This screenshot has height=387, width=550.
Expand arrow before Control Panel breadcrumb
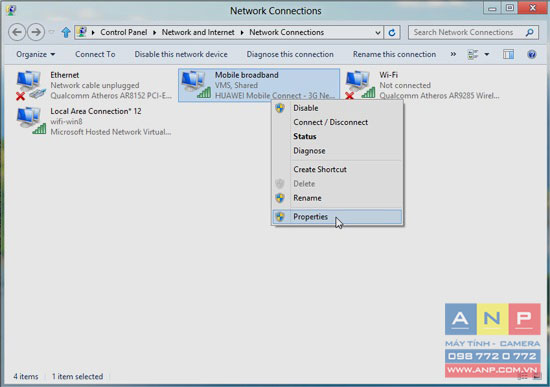pos(93,33)
